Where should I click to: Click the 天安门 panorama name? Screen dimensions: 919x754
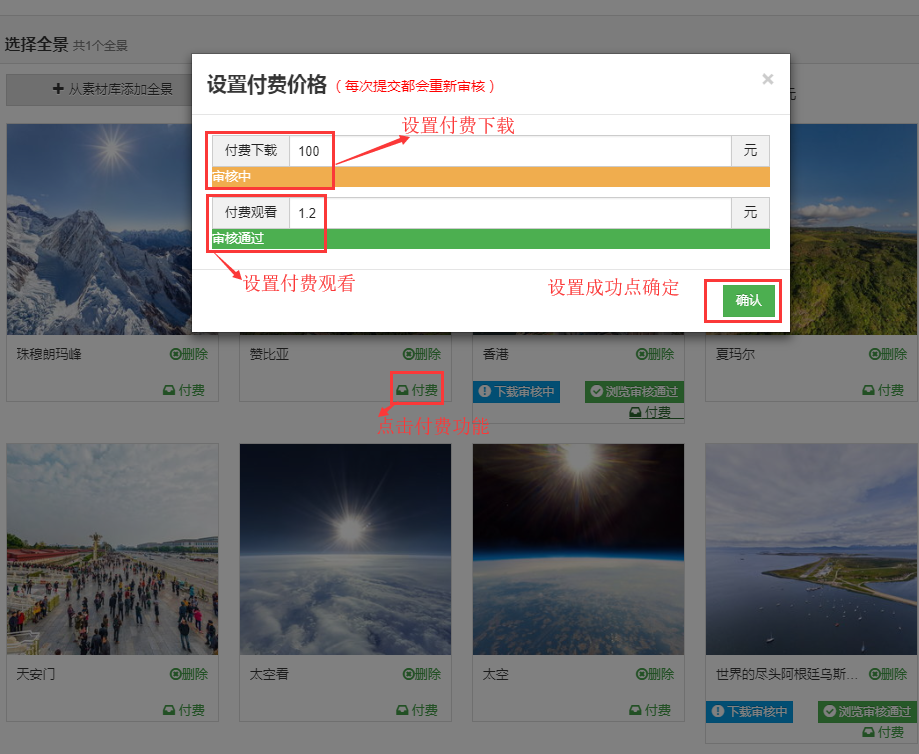tap(36, 674)
